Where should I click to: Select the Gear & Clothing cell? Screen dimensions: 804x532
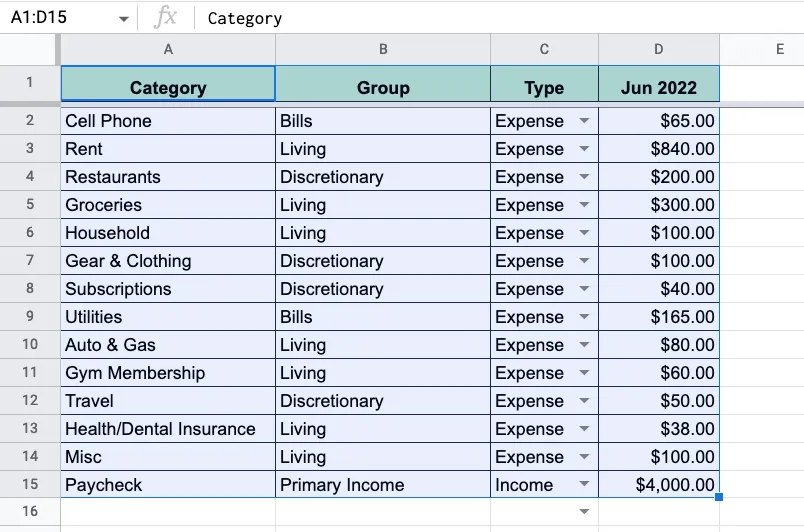(168, 261)
